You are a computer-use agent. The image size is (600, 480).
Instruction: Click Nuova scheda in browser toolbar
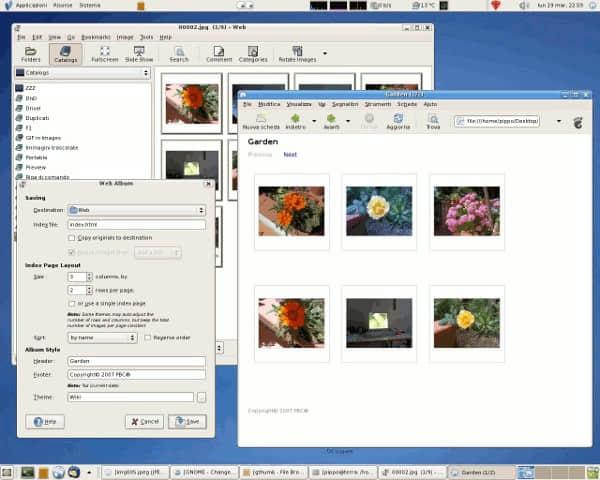tap(261, 122)
